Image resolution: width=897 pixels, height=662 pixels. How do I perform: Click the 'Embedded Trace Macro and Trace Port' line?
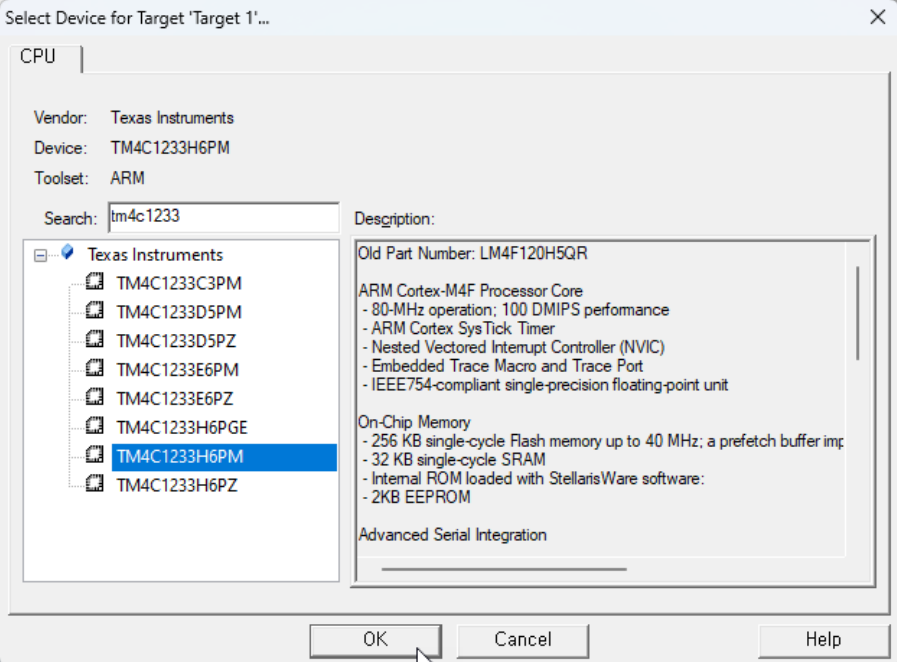pyautogui.click(x=503, y=366)
